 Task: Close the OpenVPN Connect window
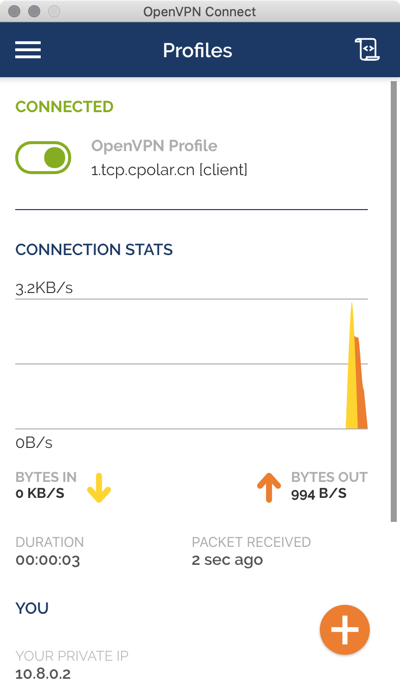coord(14,11)
